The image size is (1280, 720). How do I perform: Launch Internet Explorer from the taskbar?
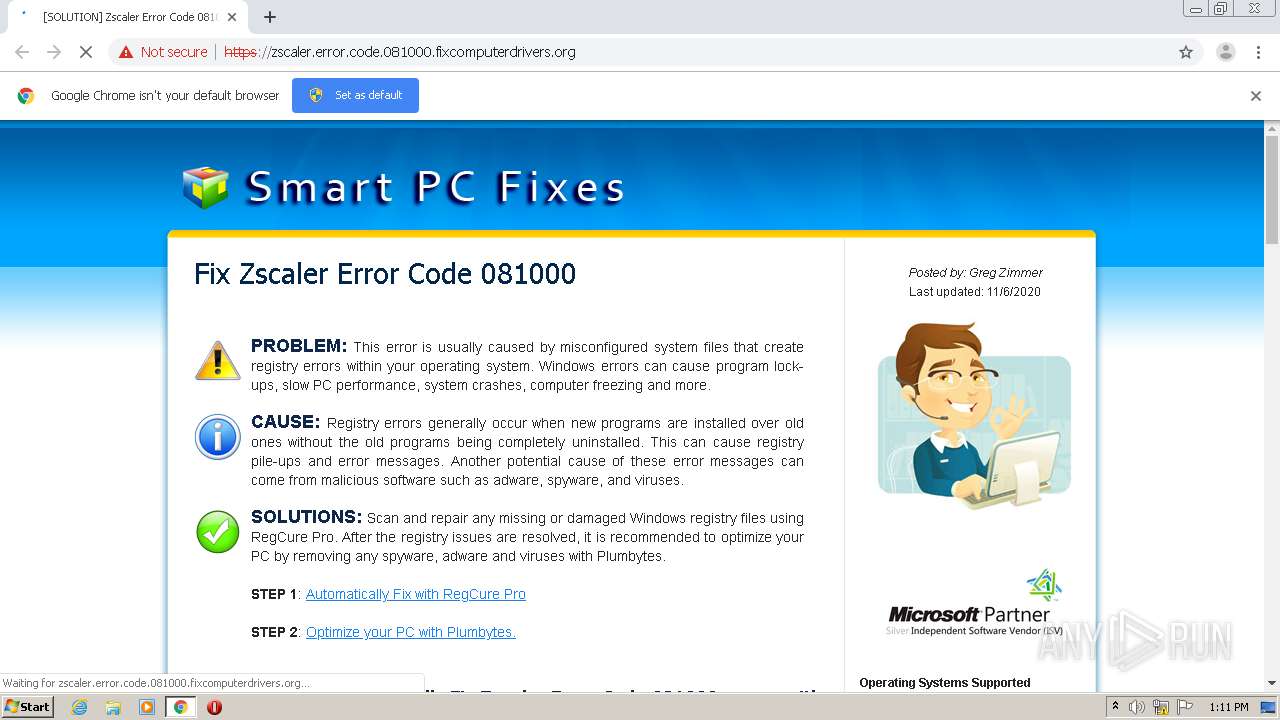[x=80, y=707]
